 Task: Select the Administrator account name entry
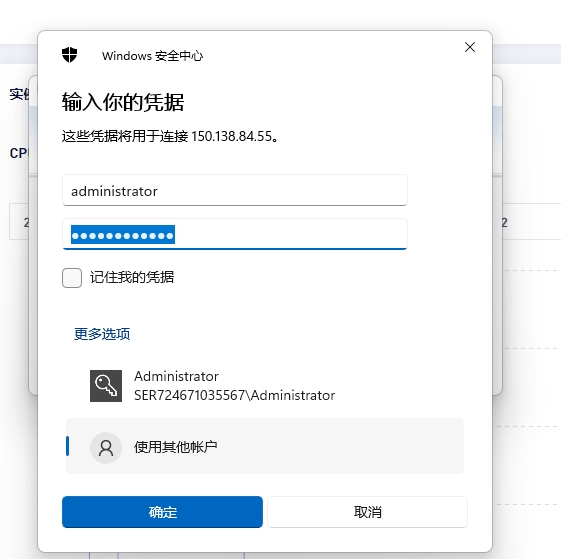coord(176,376)
